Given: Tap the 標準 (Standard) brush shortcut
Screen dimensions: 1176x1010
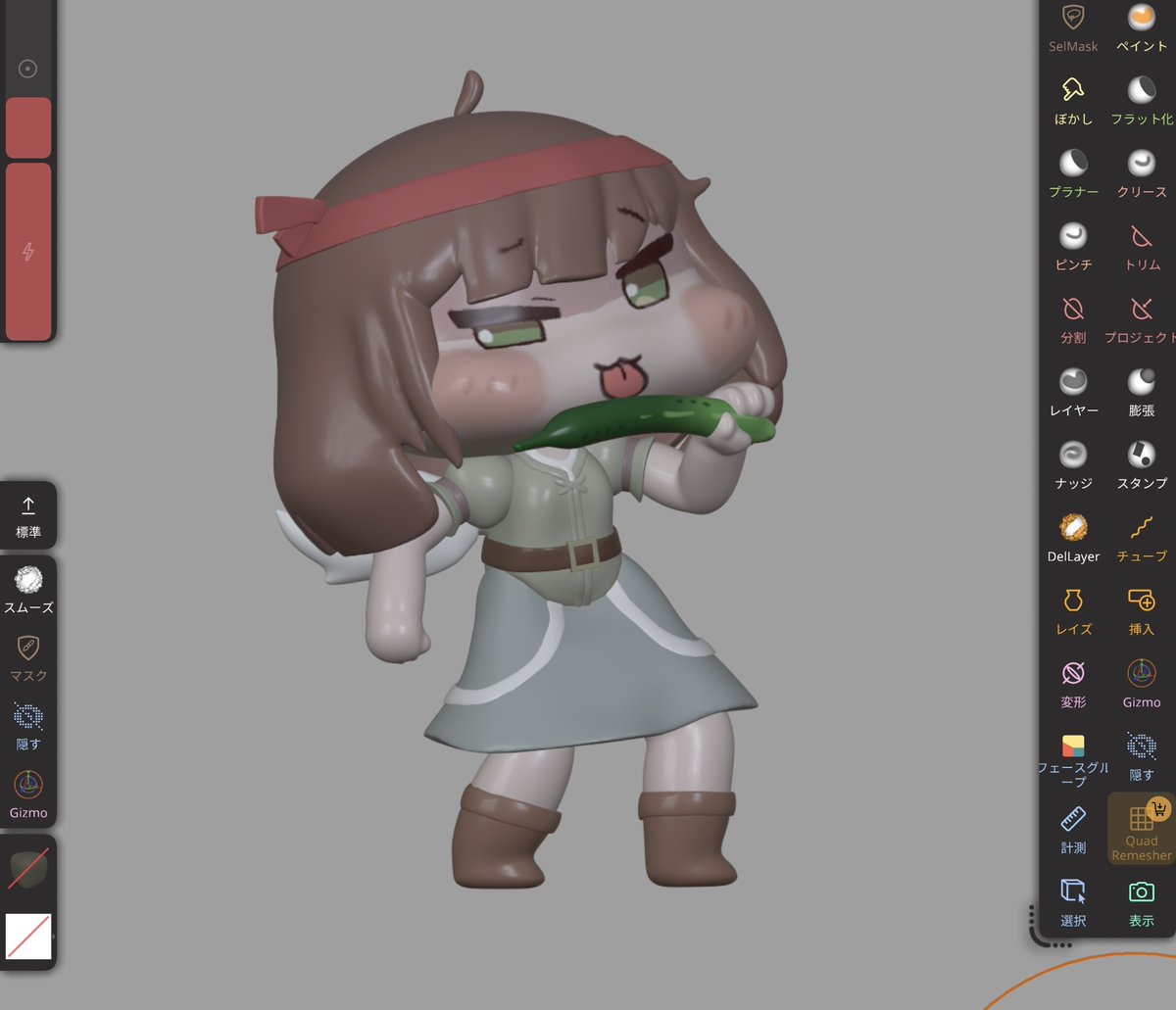Looking at the screenshot, I should pos(28,515).
